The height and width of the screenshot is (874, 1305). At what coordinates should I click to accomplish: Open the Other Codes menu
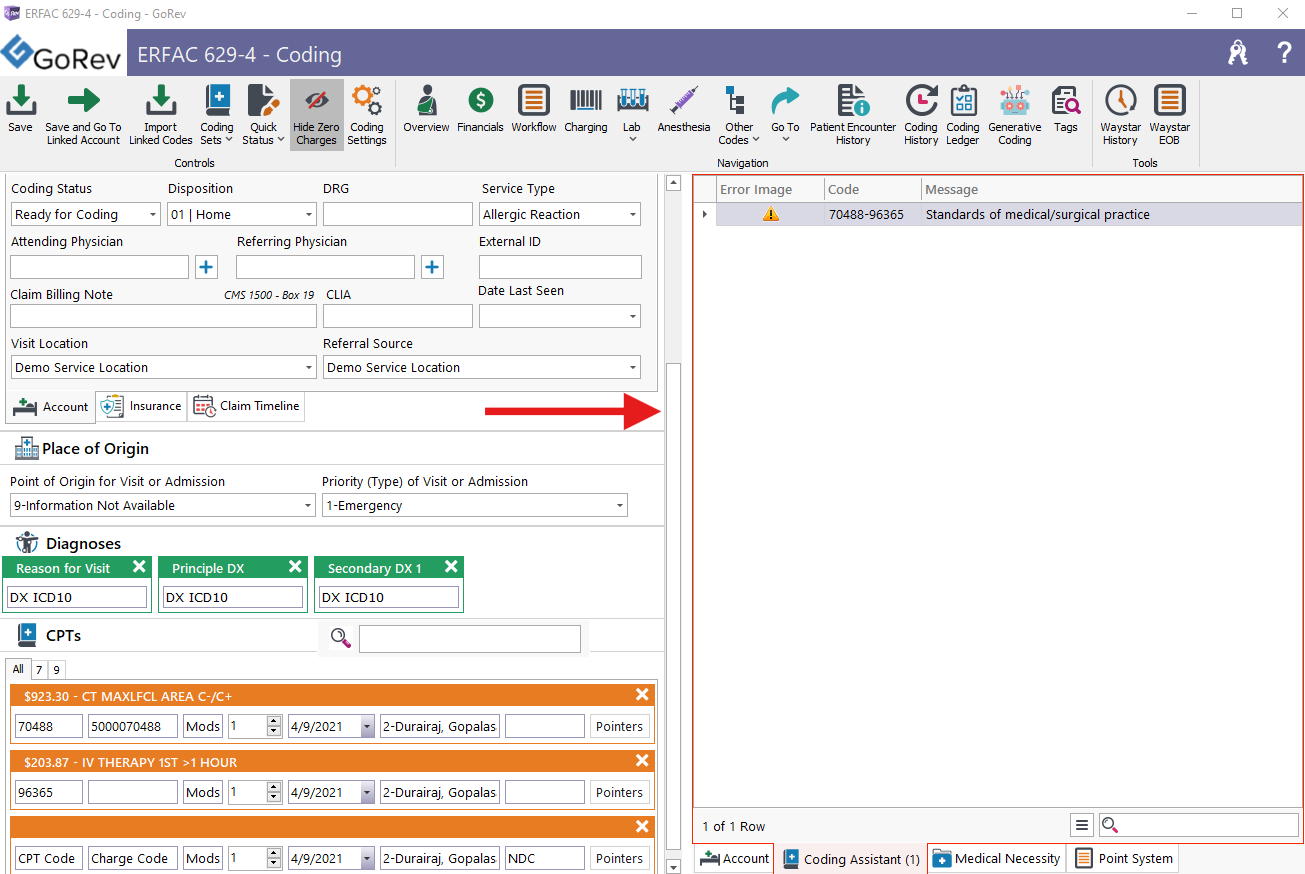[x=739, y=115]
